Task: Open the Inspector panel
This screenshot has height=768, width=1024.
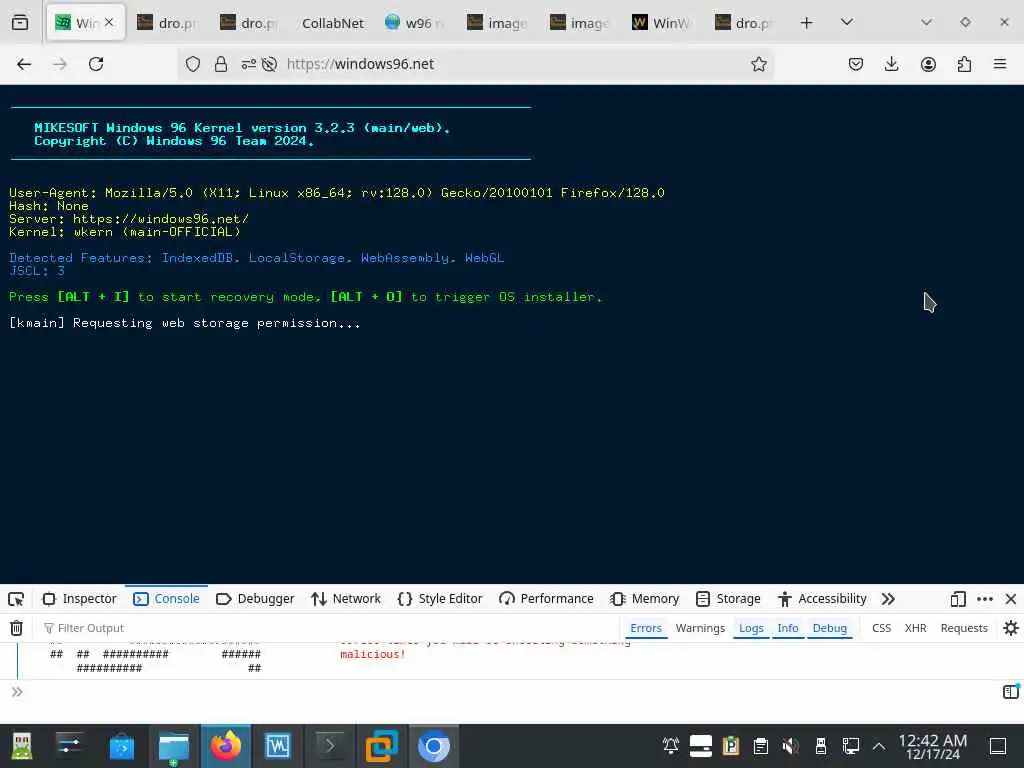Action: [80, 599]
